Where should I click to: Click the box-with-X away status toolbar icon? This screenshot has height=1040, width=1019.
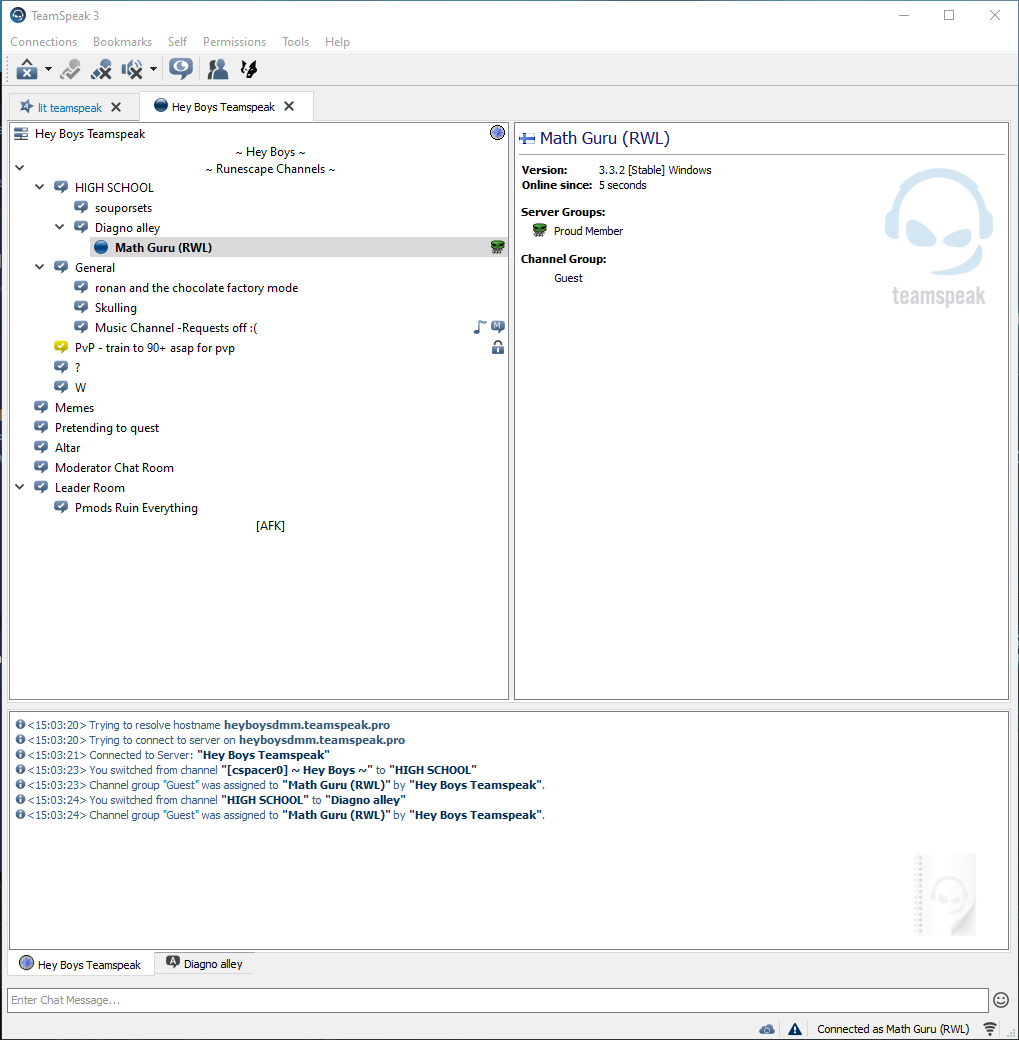tap(27, 69)
